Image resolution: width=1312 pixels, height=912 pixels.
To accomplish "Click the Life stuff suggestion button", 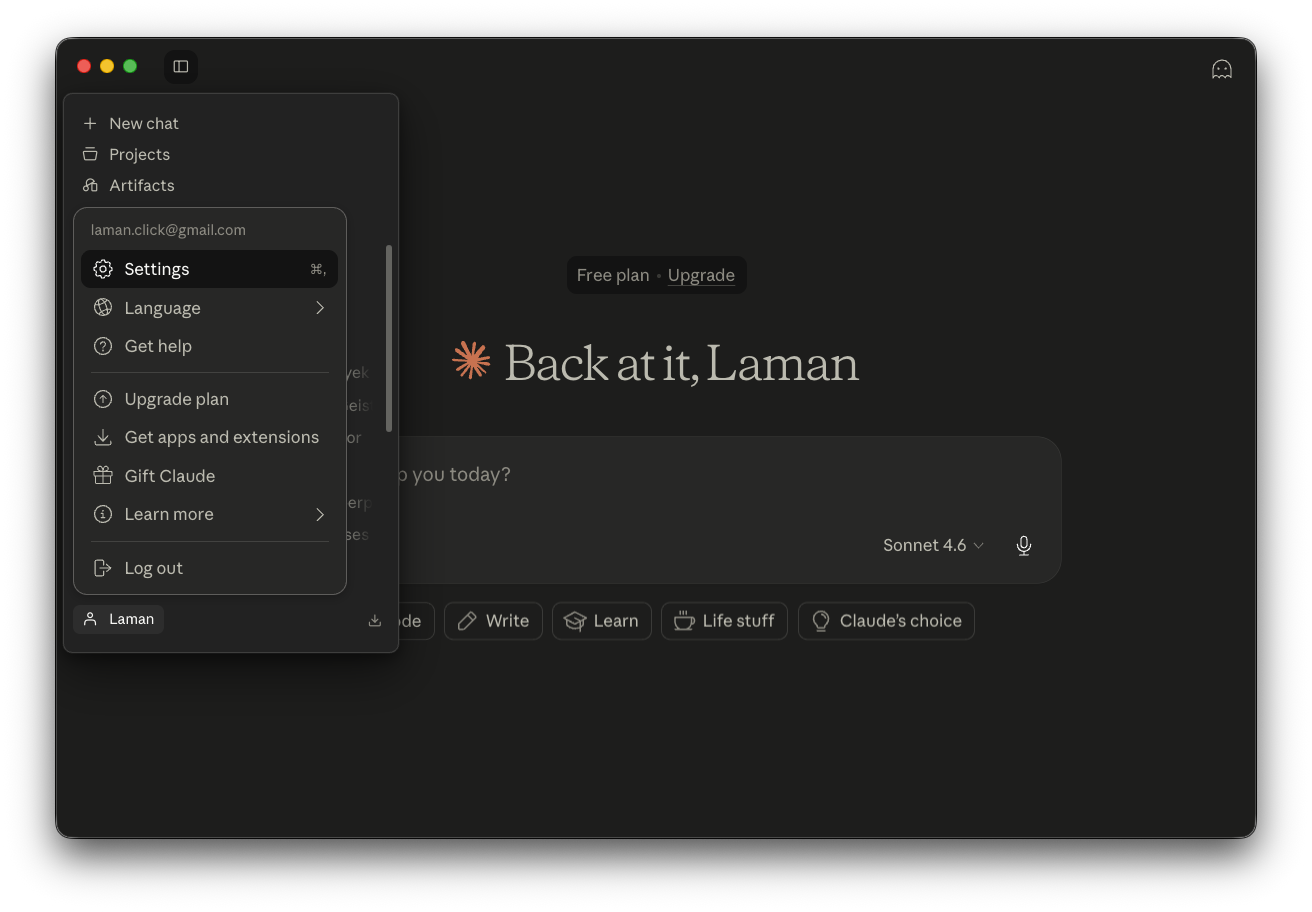I will pyautogui.click(x=725, y=621).
